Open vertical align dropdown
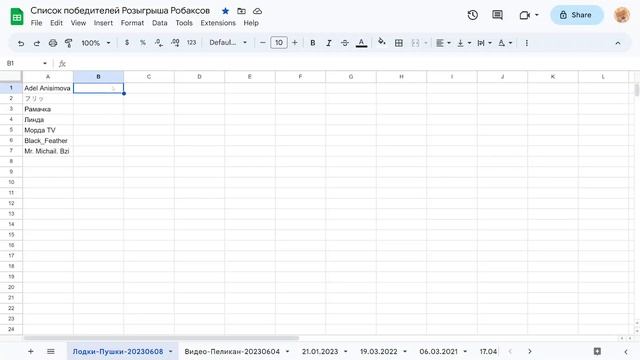This screenshot has height=360, width=640. click(x=464, y=43)
